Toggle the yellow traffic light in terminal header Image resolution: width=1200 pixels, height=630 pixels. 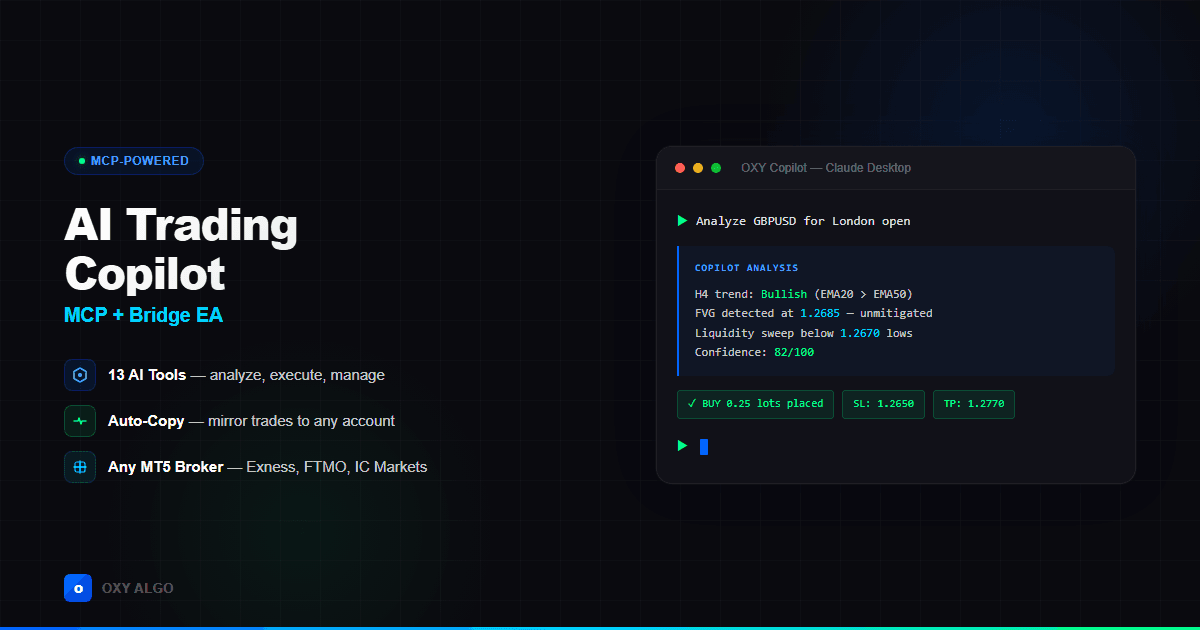(x=697, y=168)
